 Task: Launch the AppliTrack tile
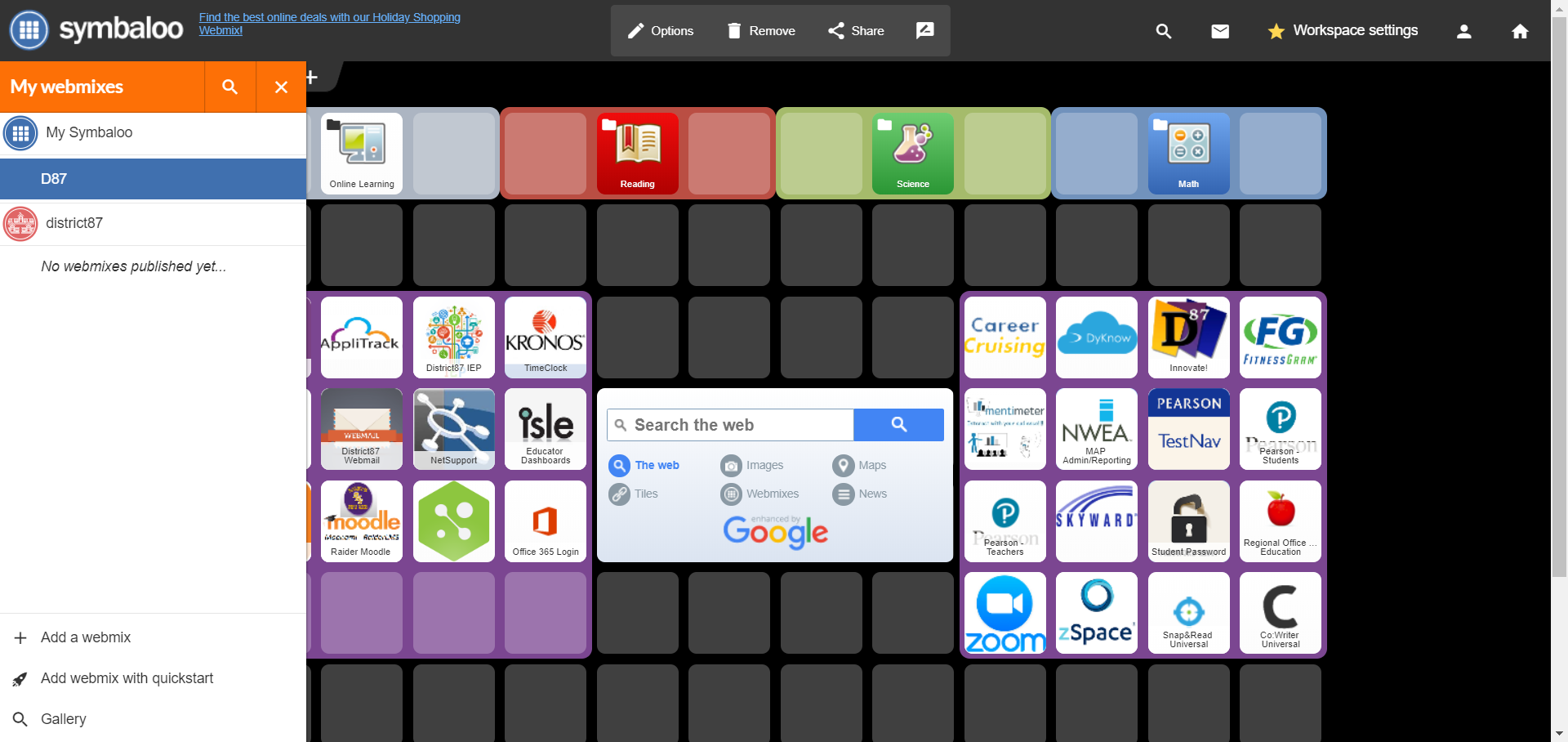(x=362, y=337)
